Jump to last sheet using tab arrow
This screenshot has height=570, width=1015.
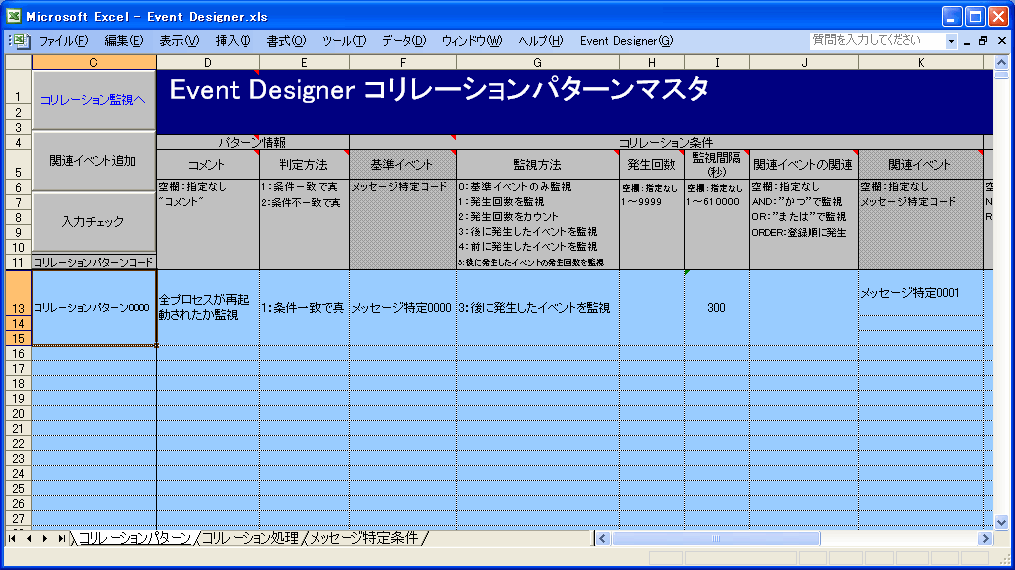click(x=62, y=538)
